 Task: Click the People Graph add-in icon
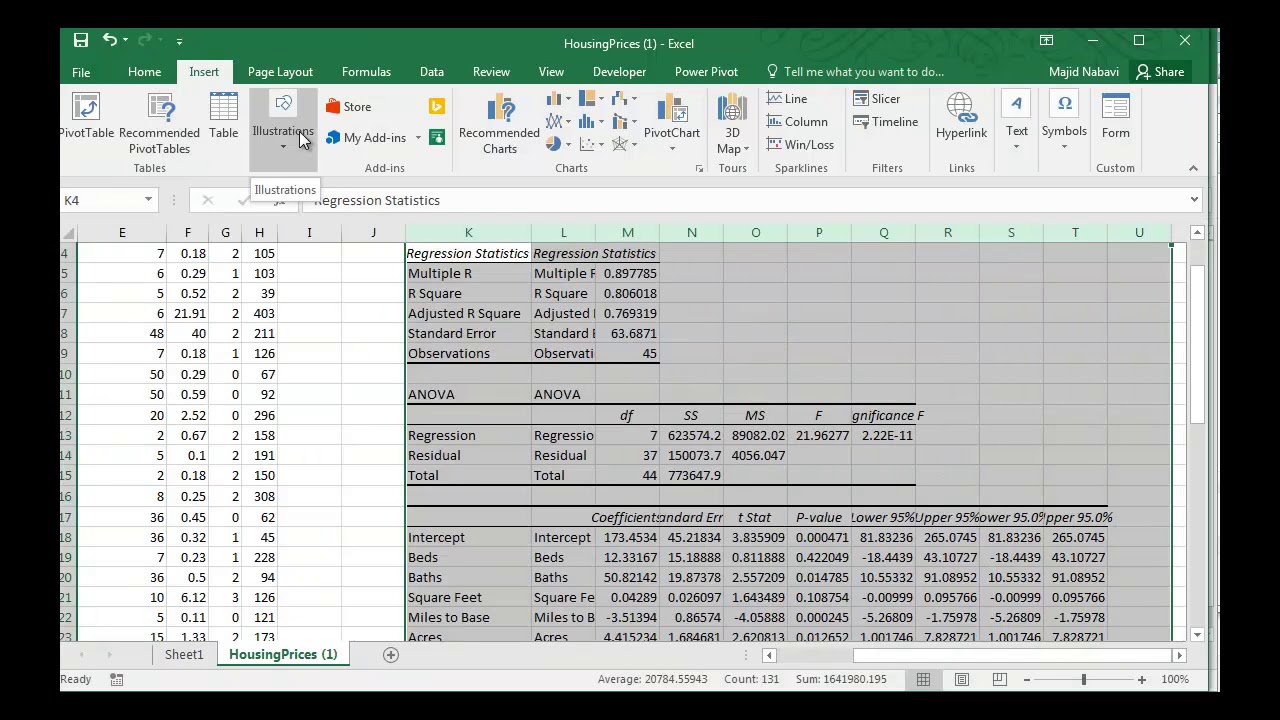(436, 137)
